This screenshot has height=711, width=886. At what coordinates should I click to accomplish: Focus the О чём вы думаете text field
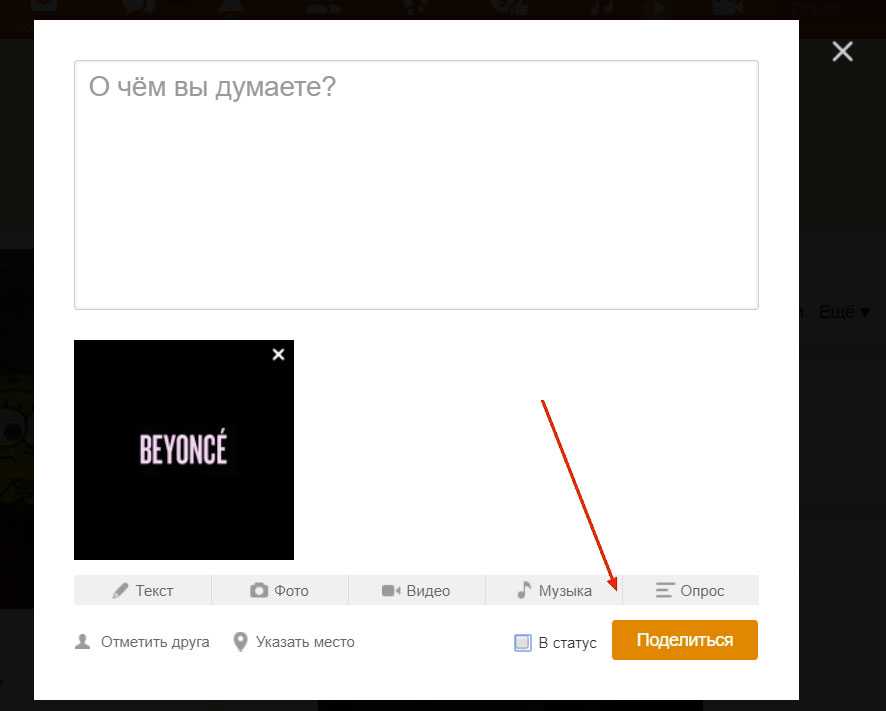tap(416, 185)
